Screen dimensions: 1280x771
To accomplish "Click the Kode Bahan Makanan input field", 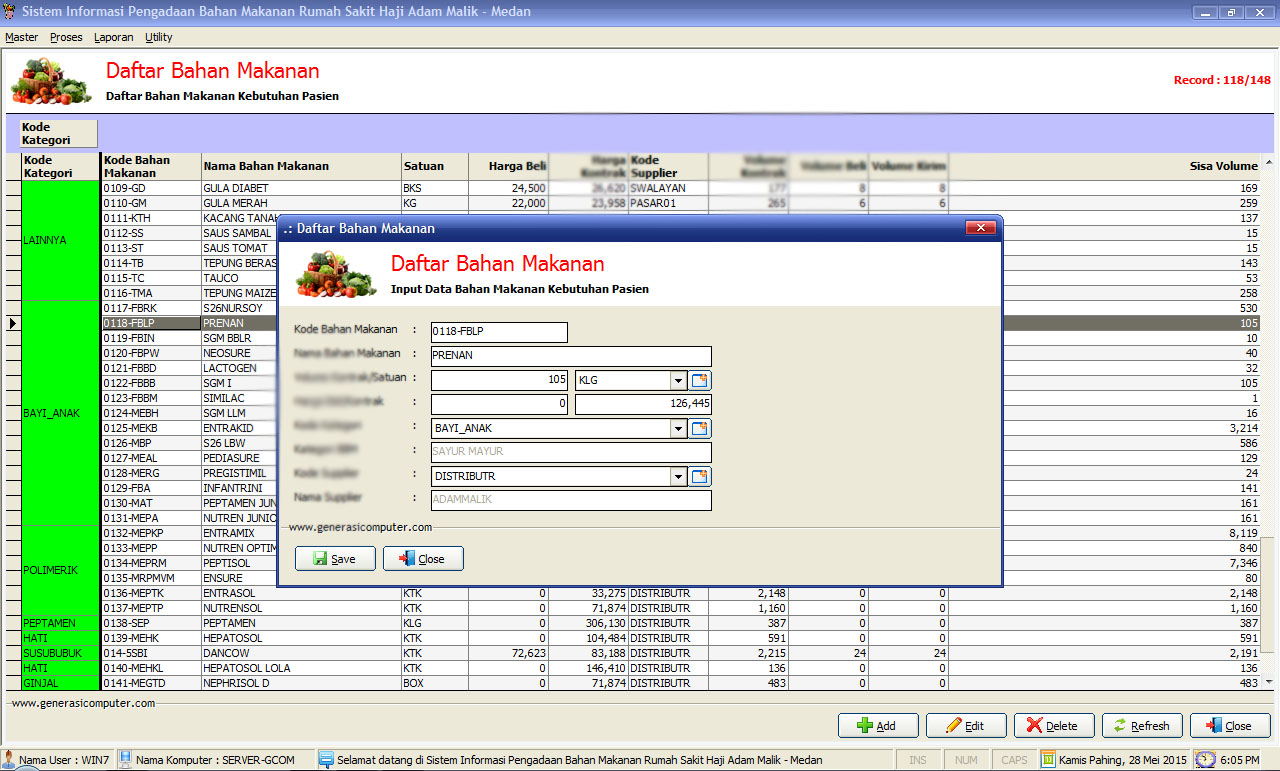I will pyautogui.click(x=498, y=332).
